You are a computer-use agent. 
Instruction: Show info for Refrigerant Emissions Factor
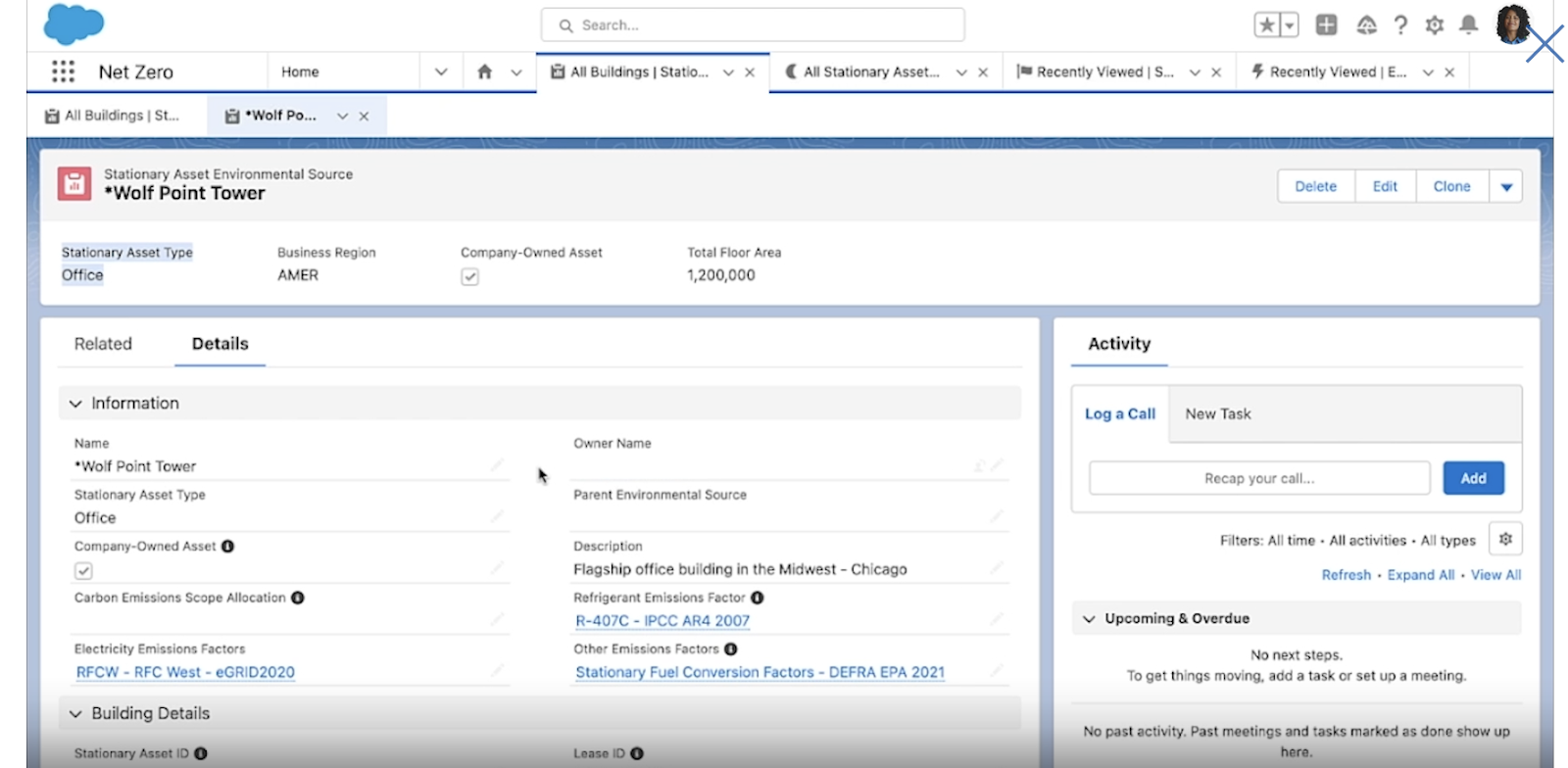pyautogui.click(x=758, y=598)
